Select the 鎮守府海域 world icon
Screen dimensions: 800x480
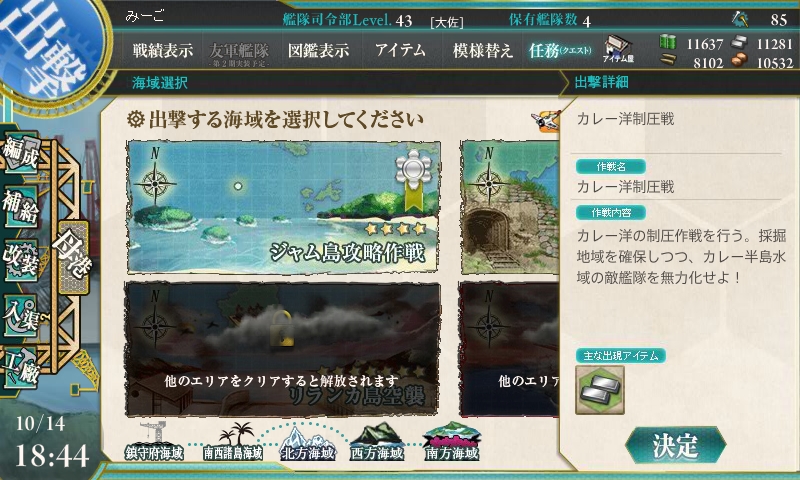click(154, 441)
